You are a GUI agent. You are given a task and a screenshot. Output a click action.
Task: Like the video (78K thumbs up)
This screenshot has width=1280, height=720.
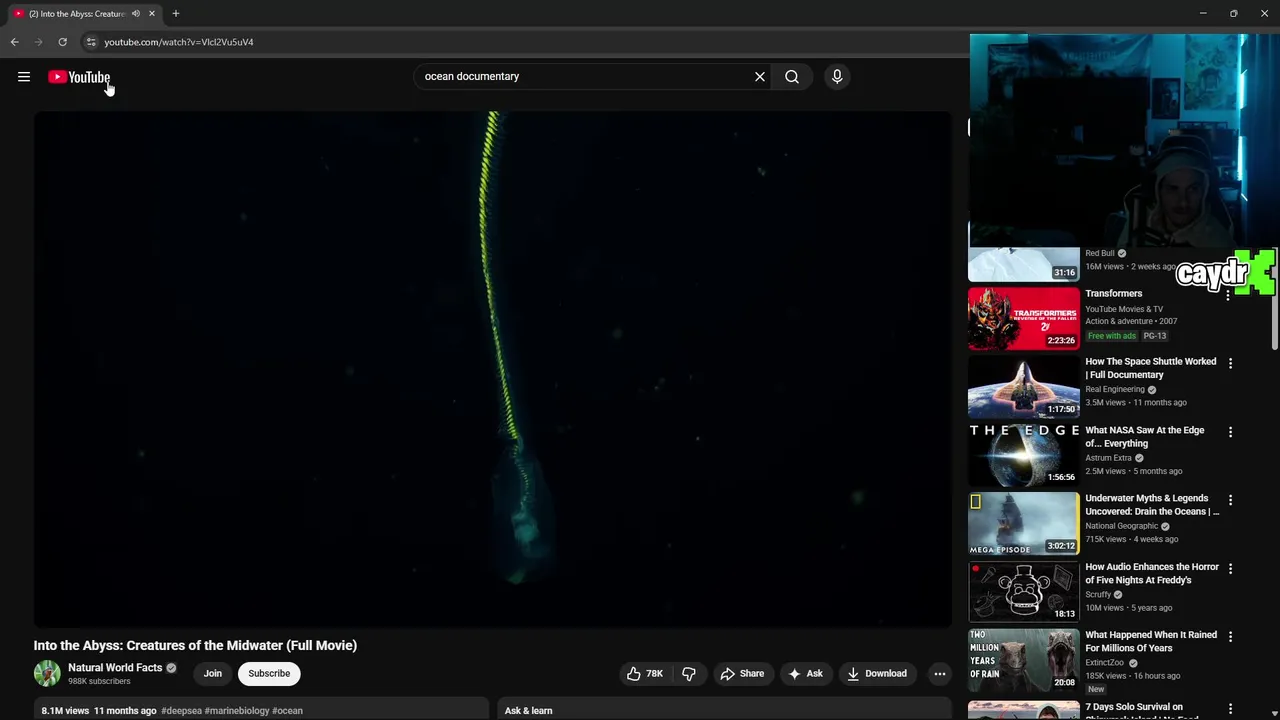[644, 673]
